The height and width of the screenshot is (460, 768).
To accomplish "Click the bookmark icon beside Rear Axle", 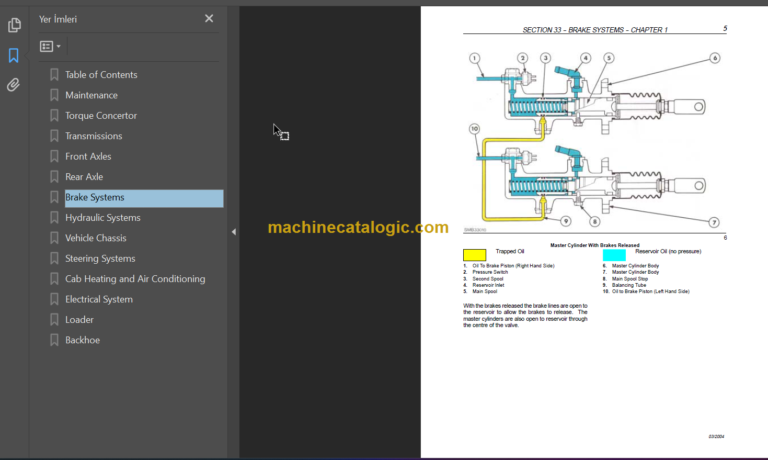I will [54, 177].
